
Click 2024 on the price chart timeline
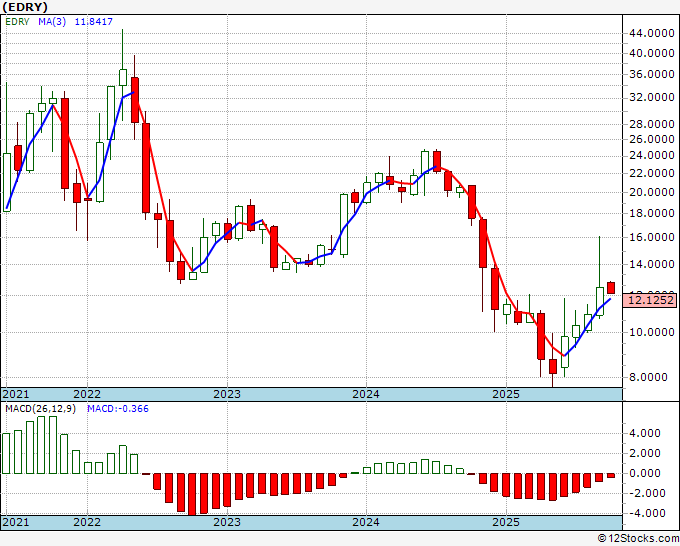(x=366, y=394)
